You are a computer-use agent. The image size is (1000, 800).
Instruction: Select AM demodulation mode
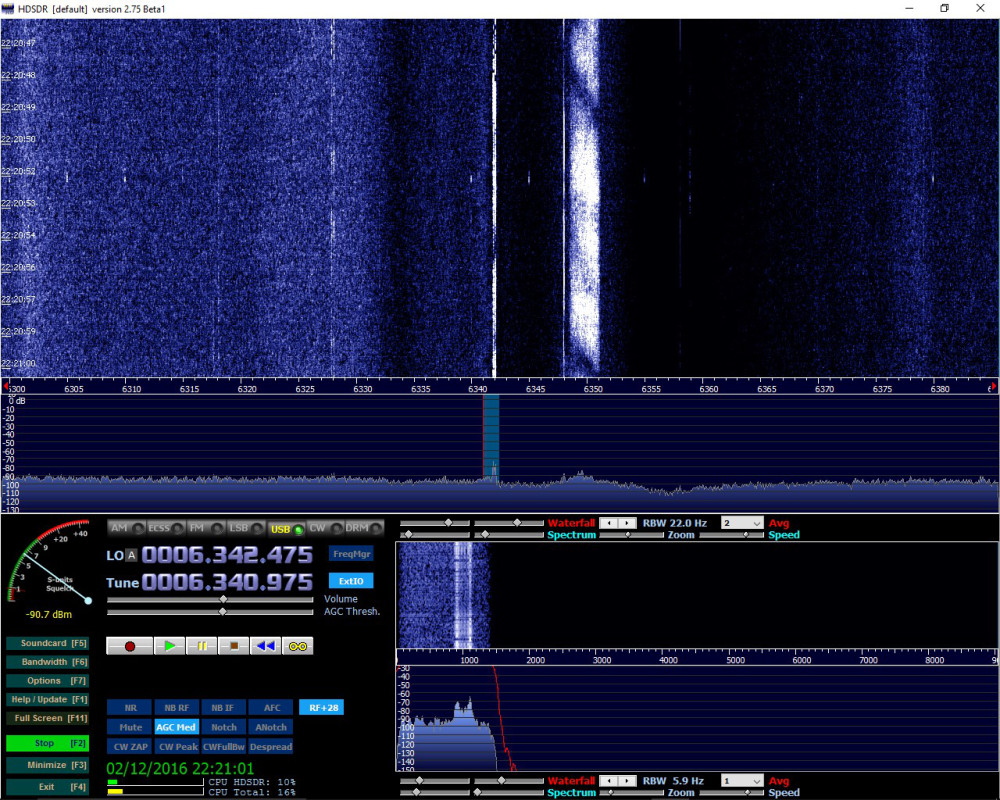coord(126,528)
